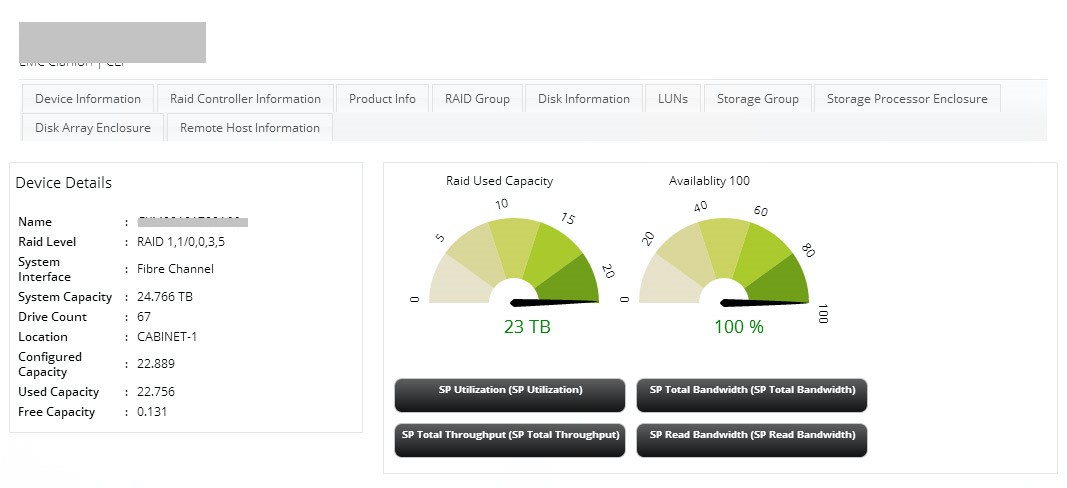Select the Product Info tab
Screen dimensions: 1067x488
click(382, 99)
